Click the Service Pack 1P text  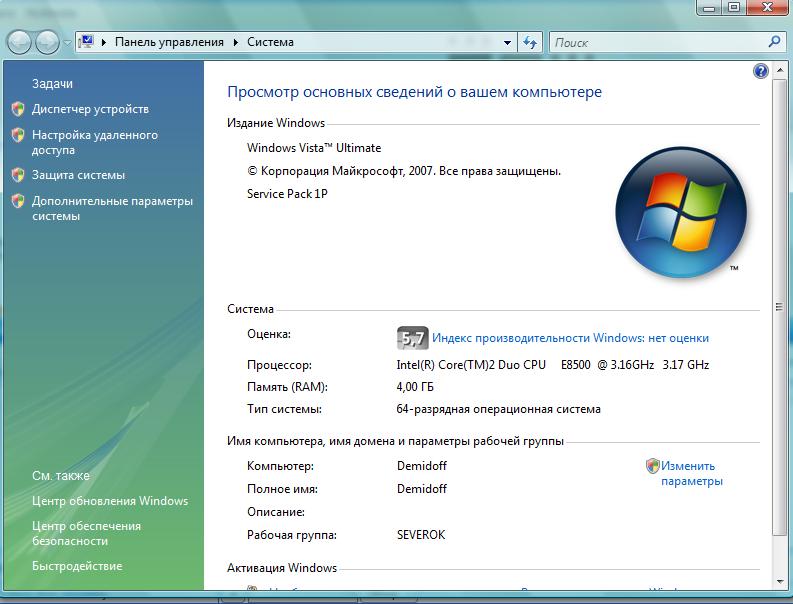click(x=287, y=194)
